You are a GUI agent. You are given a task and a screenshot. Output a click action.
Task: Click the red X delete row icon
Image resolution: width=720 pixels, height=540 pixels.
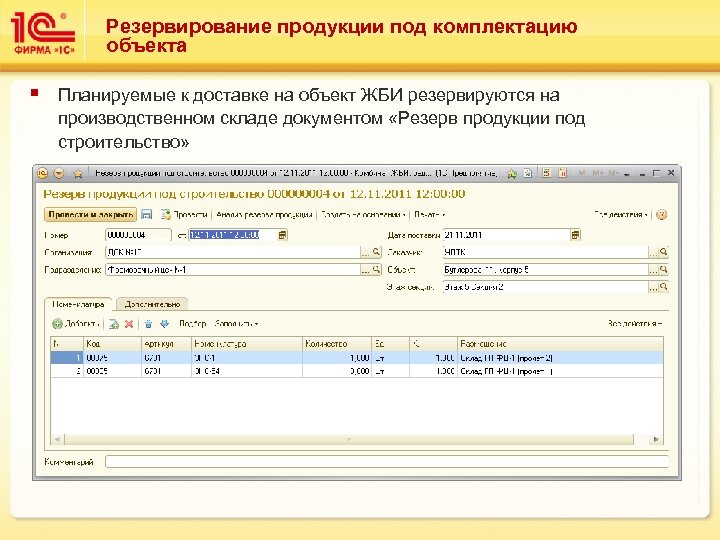(x=129, y=324)
